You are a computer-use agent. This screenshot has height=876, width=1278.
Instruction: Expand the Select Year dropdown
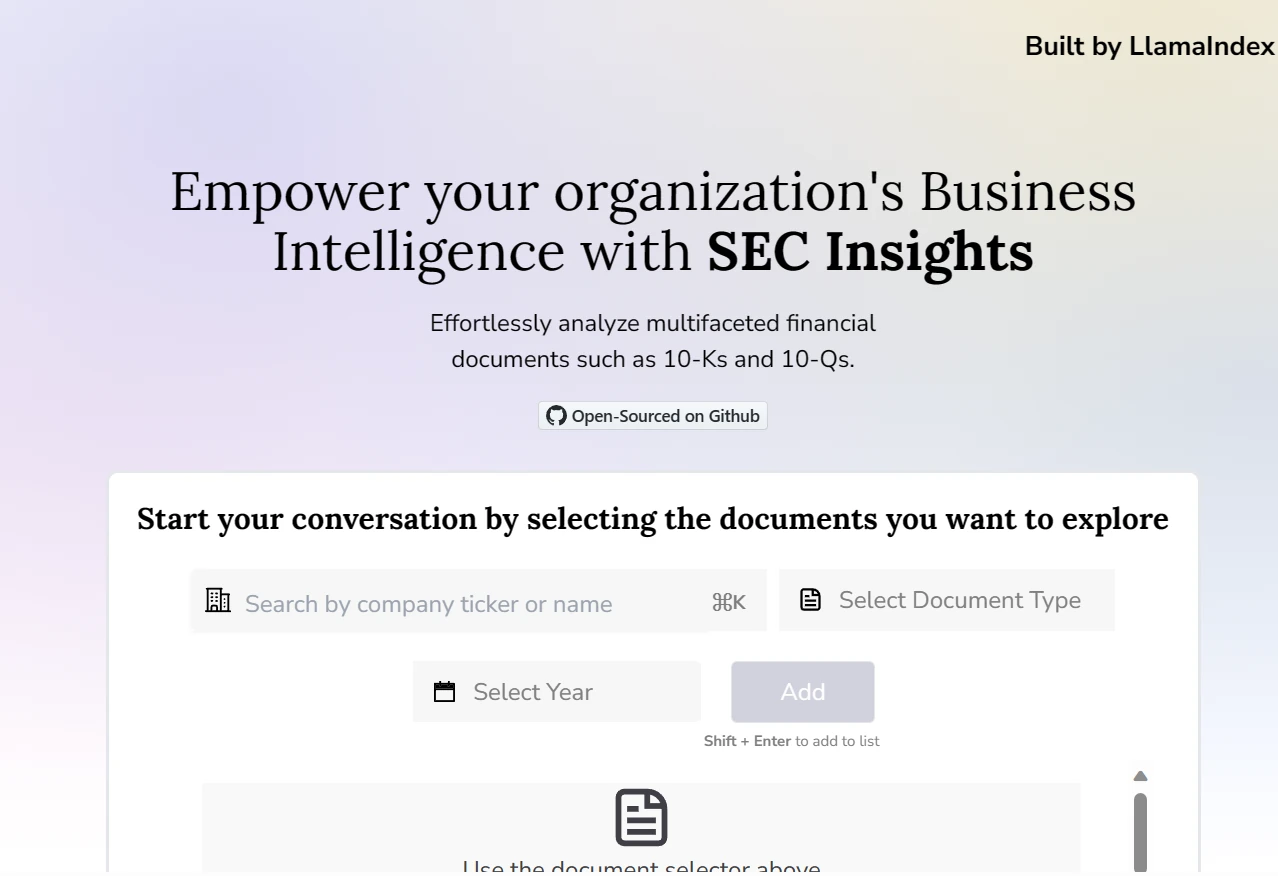556,692
